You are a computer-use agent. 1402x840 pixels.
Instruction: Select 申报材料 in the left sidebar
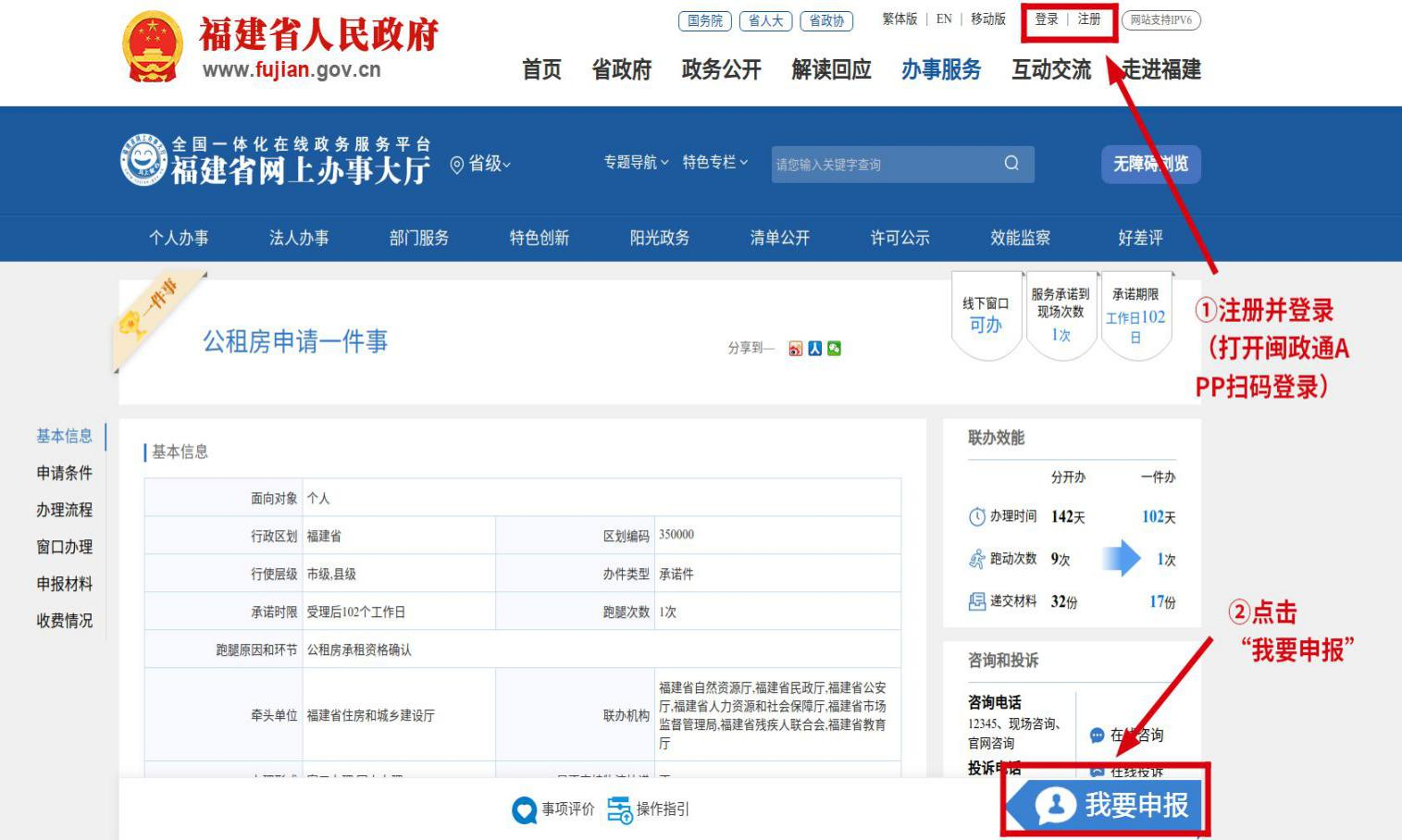tap(64, 584)
